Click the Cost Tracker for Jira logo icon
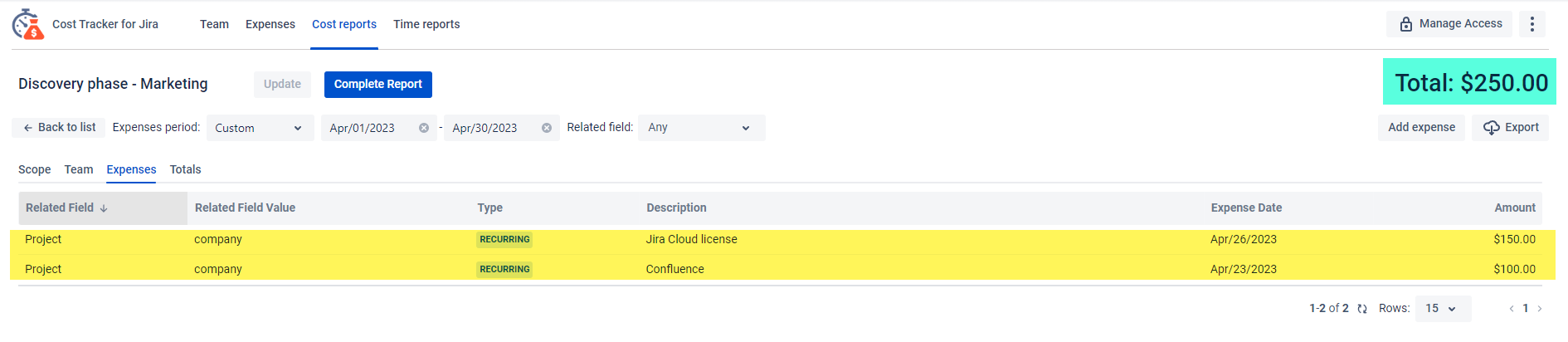1568x342 pixels. (27, 24)
